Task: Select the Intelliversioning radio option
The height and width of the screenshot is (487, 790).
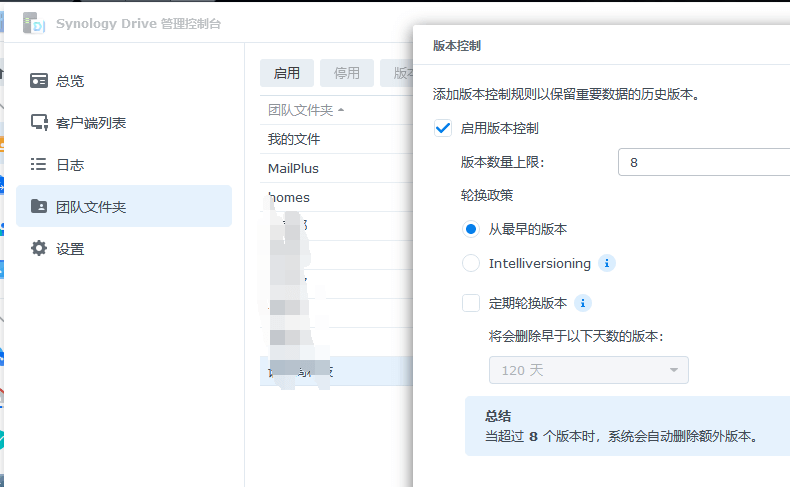Action: click(471, 264)
